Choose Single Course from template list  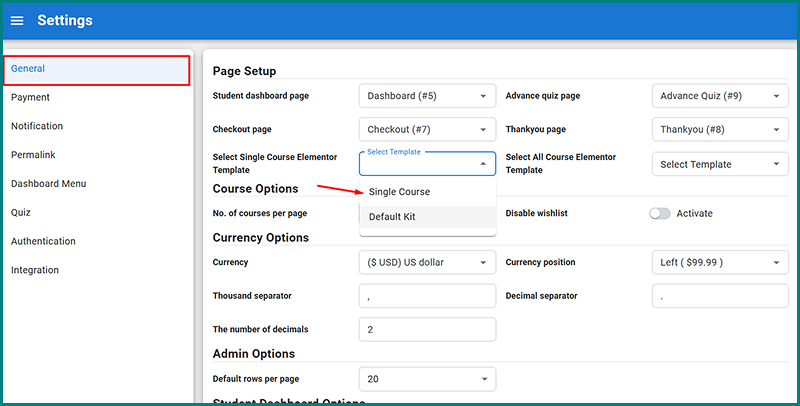(x=399, y=192)
